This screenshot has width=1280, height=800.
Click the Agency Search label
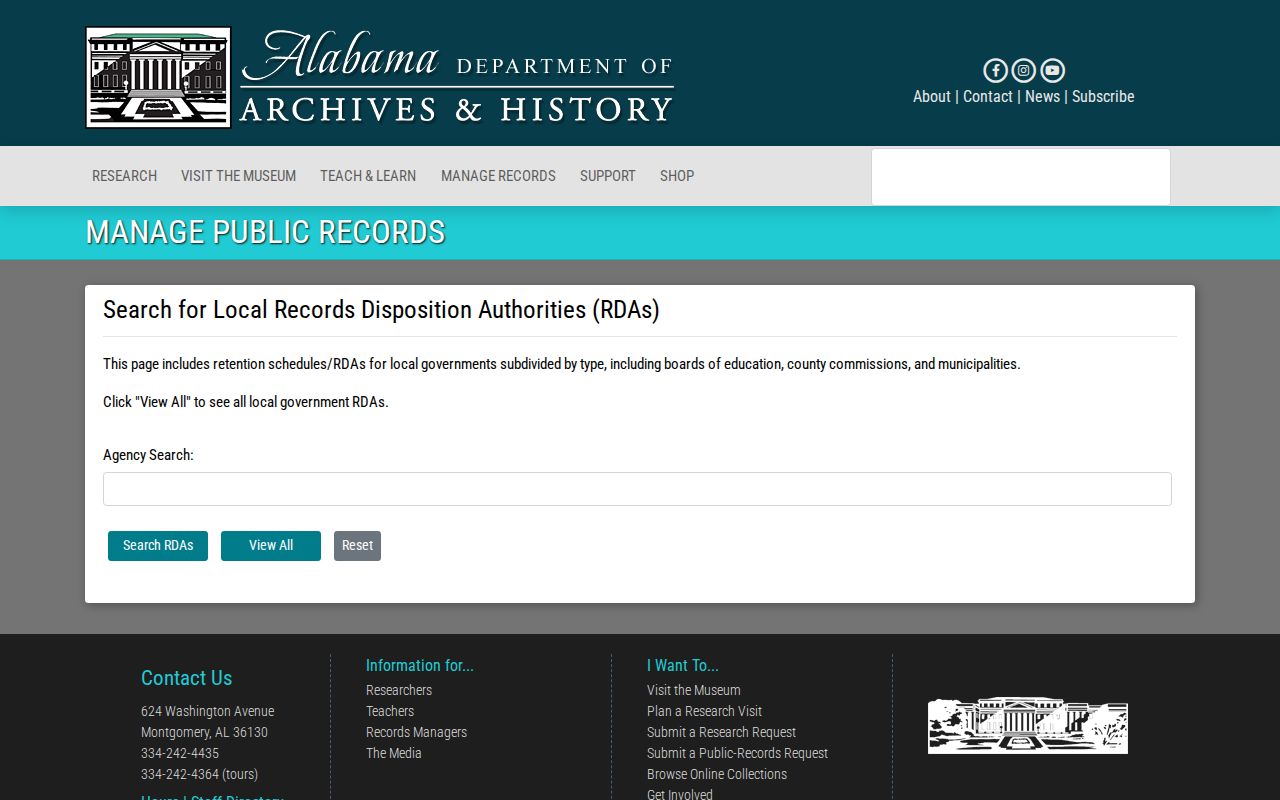(148, 455)
